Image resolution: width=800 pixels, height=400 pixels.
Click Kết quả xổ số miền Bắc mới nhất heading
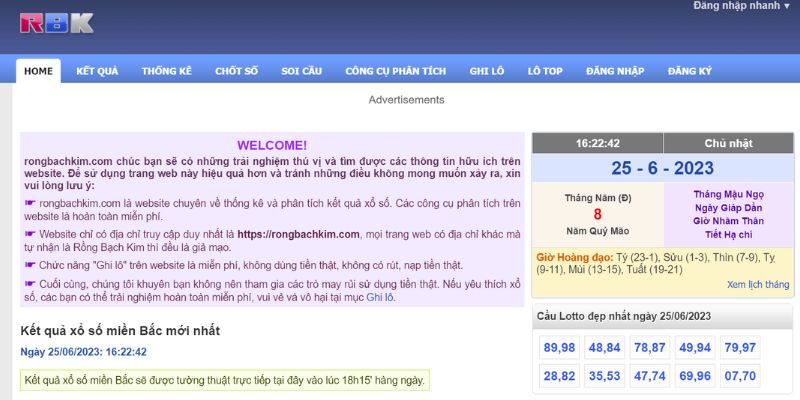[120, 331]
